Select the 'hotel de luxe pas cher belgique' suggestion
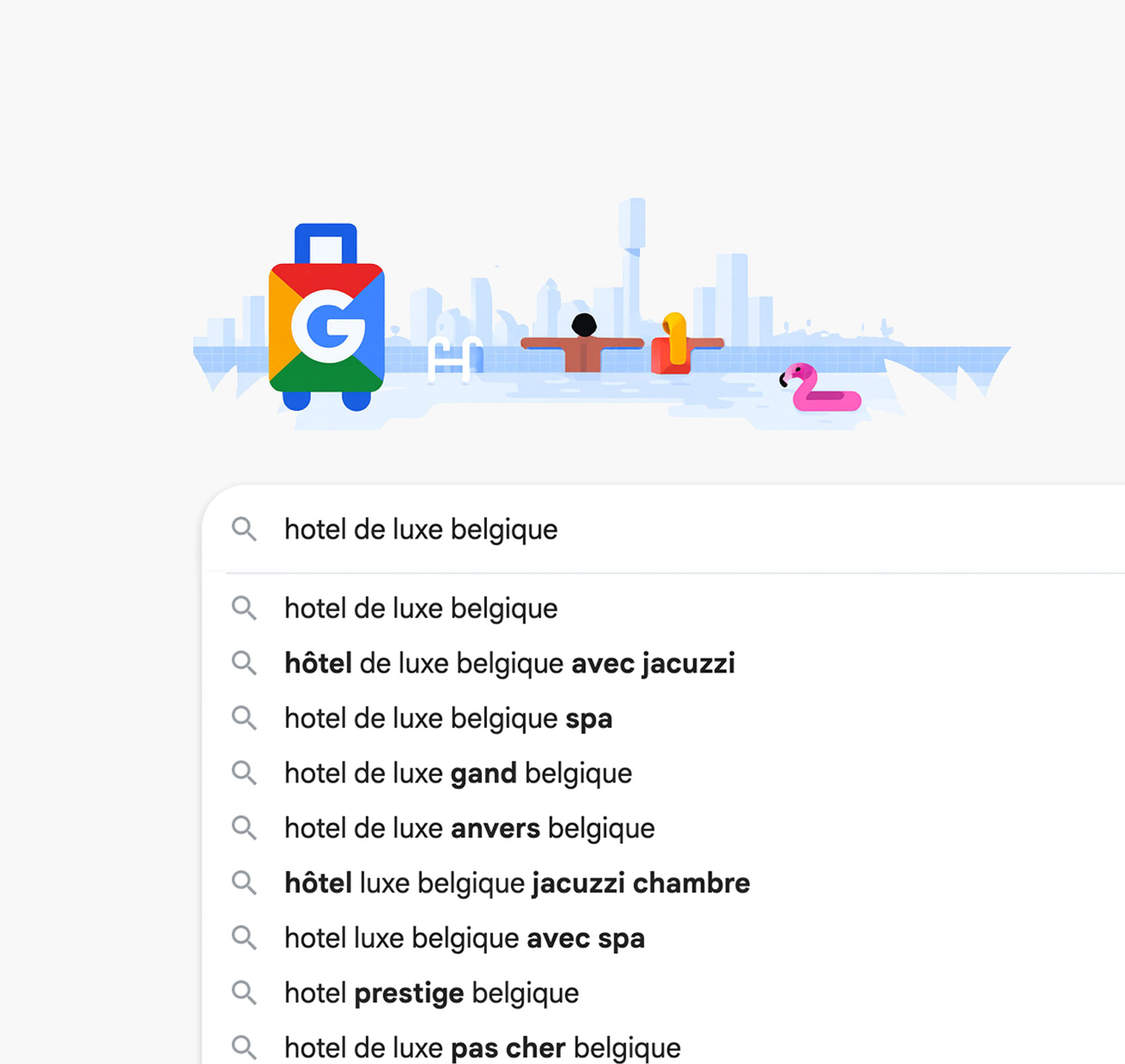Viewport: 1125px width, 1064px height. 482,1047
